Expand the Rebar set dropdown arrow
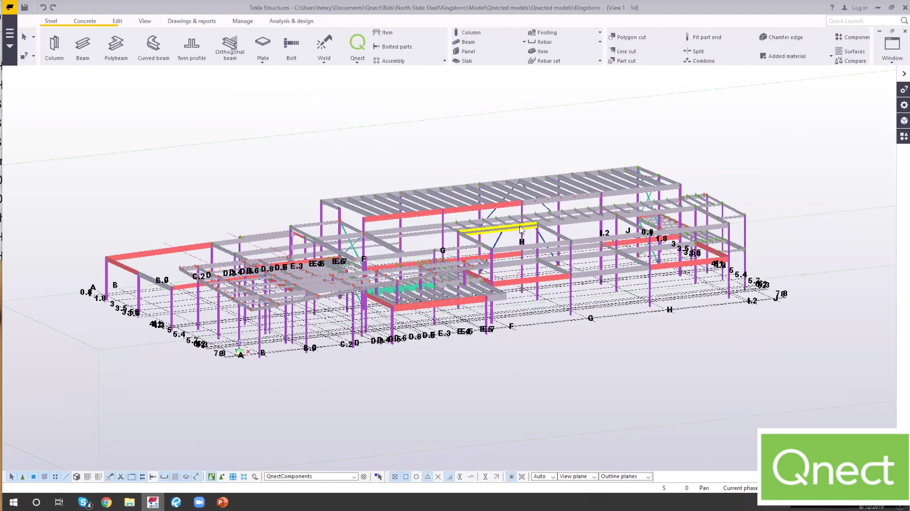This screenshot has height=511, width=910. tap(600, 60)
